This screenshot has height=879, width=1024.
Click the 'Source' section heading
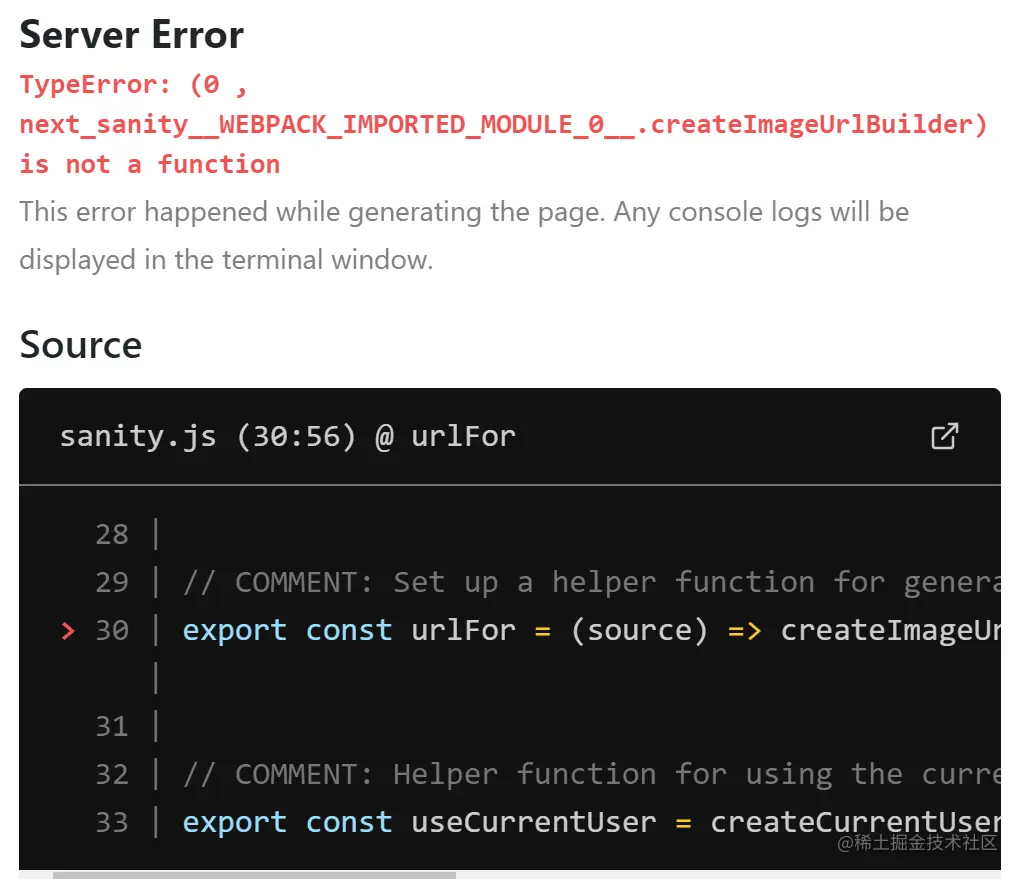pos(80,345)
